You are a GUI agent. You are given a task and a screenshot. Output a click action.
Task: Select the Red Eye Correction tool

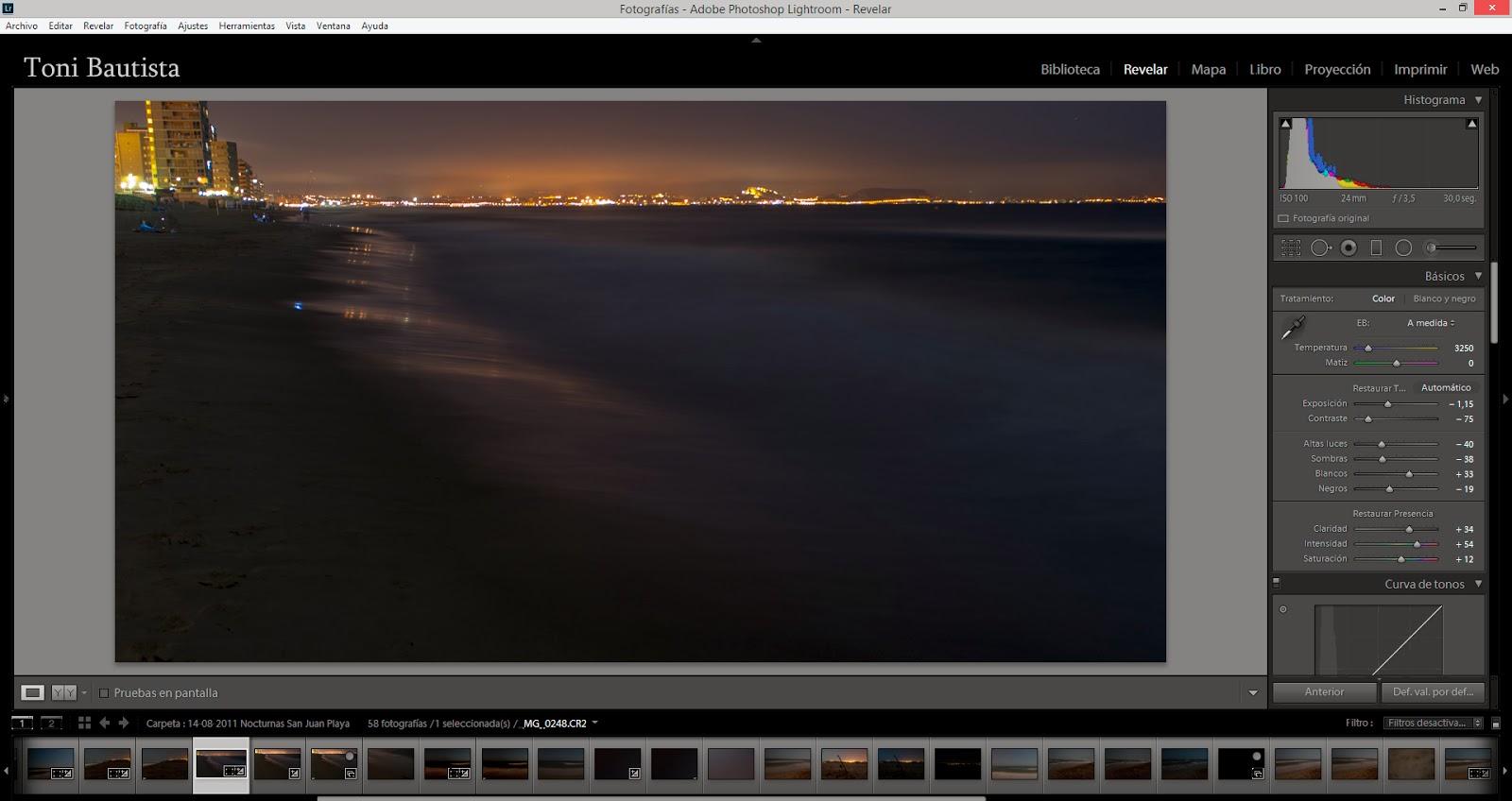[1349, 247]
